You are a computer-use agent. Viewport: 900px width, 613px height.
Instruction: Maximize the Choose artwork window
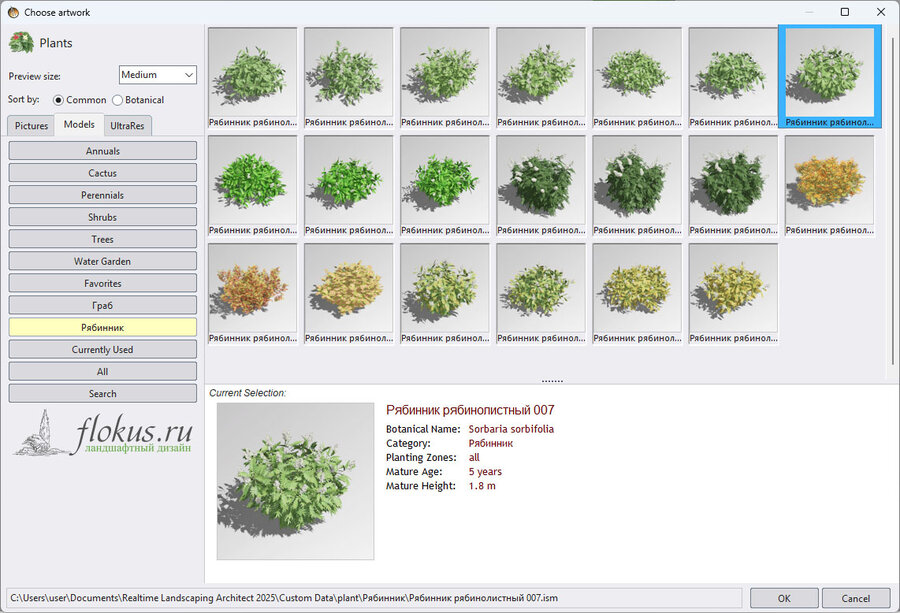(844, 12)
